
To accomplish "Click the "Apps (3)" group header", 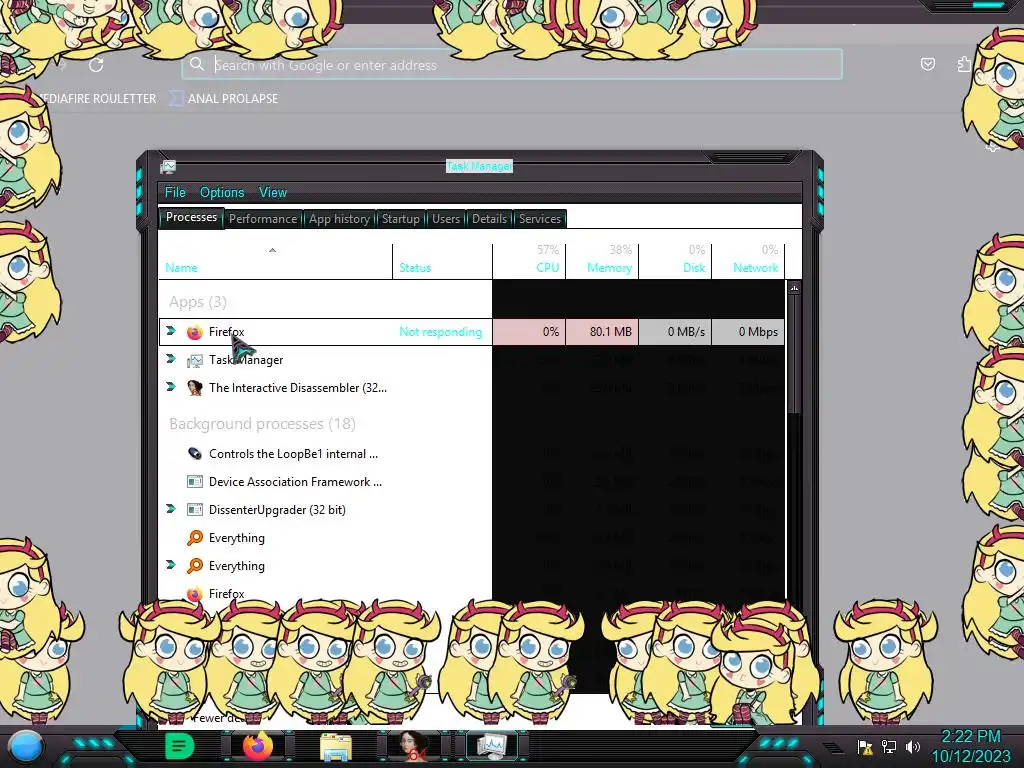I will (198, 302).
